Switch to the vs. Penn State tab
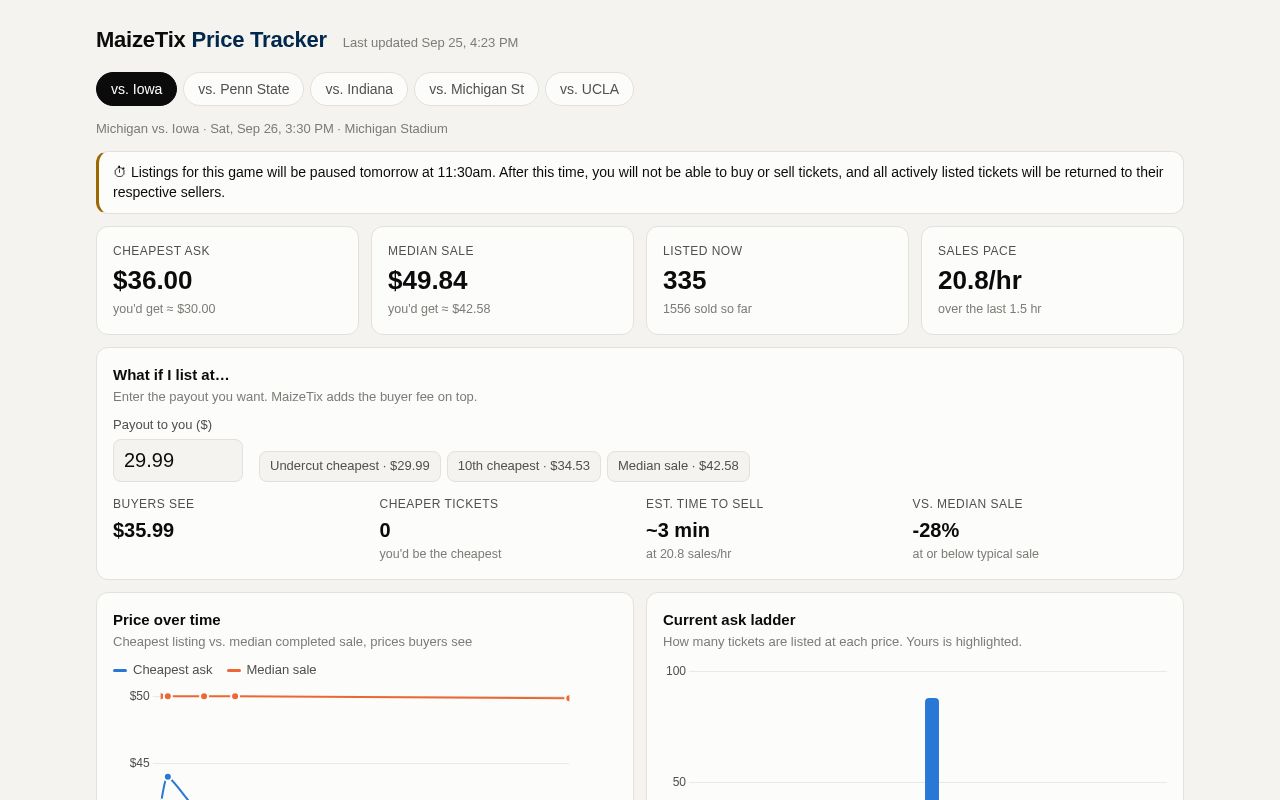The height and width of the screenshot is (800, 1280). [243, 89]
